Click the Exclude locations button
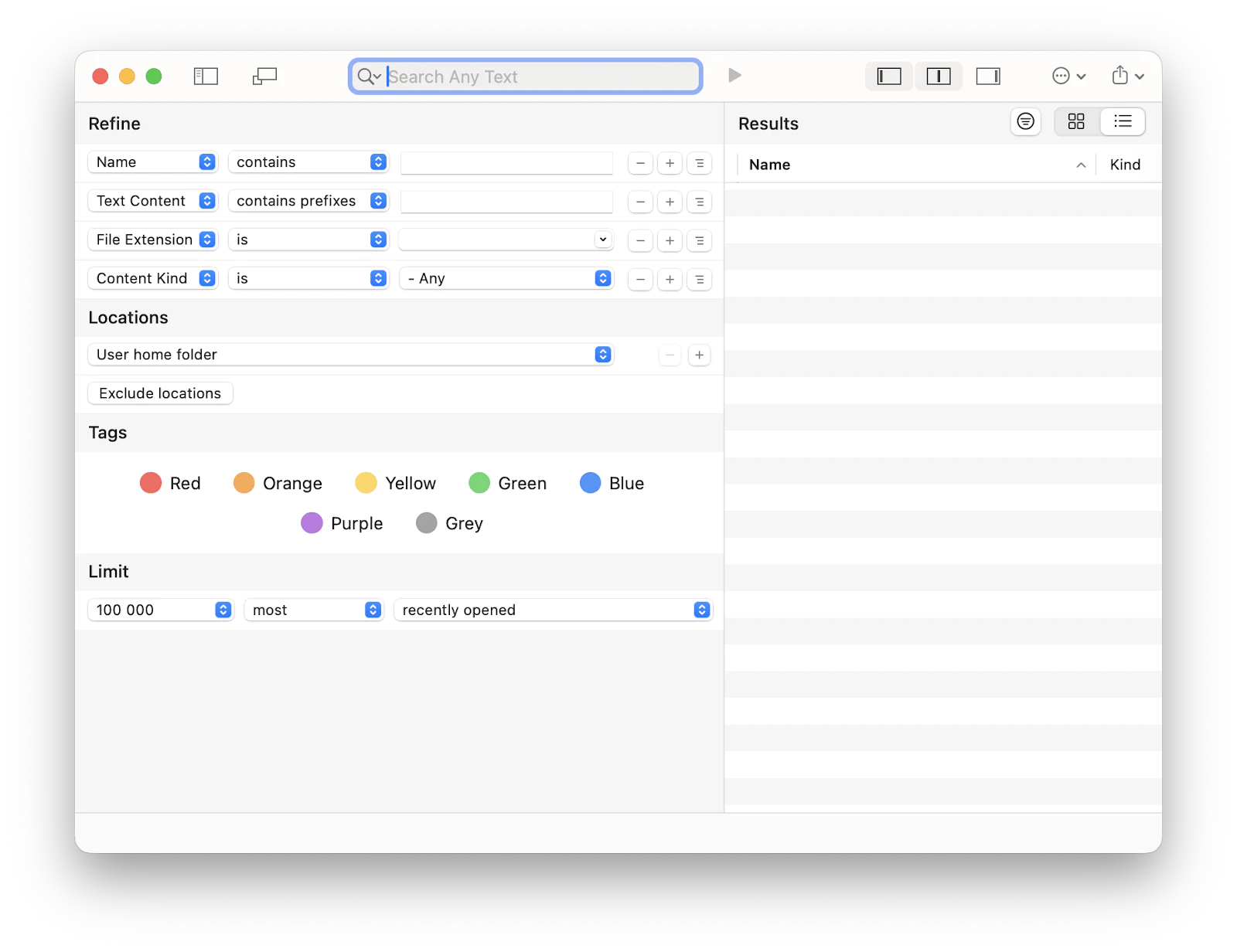The image size is (1237, 952). tap(159, 393)
